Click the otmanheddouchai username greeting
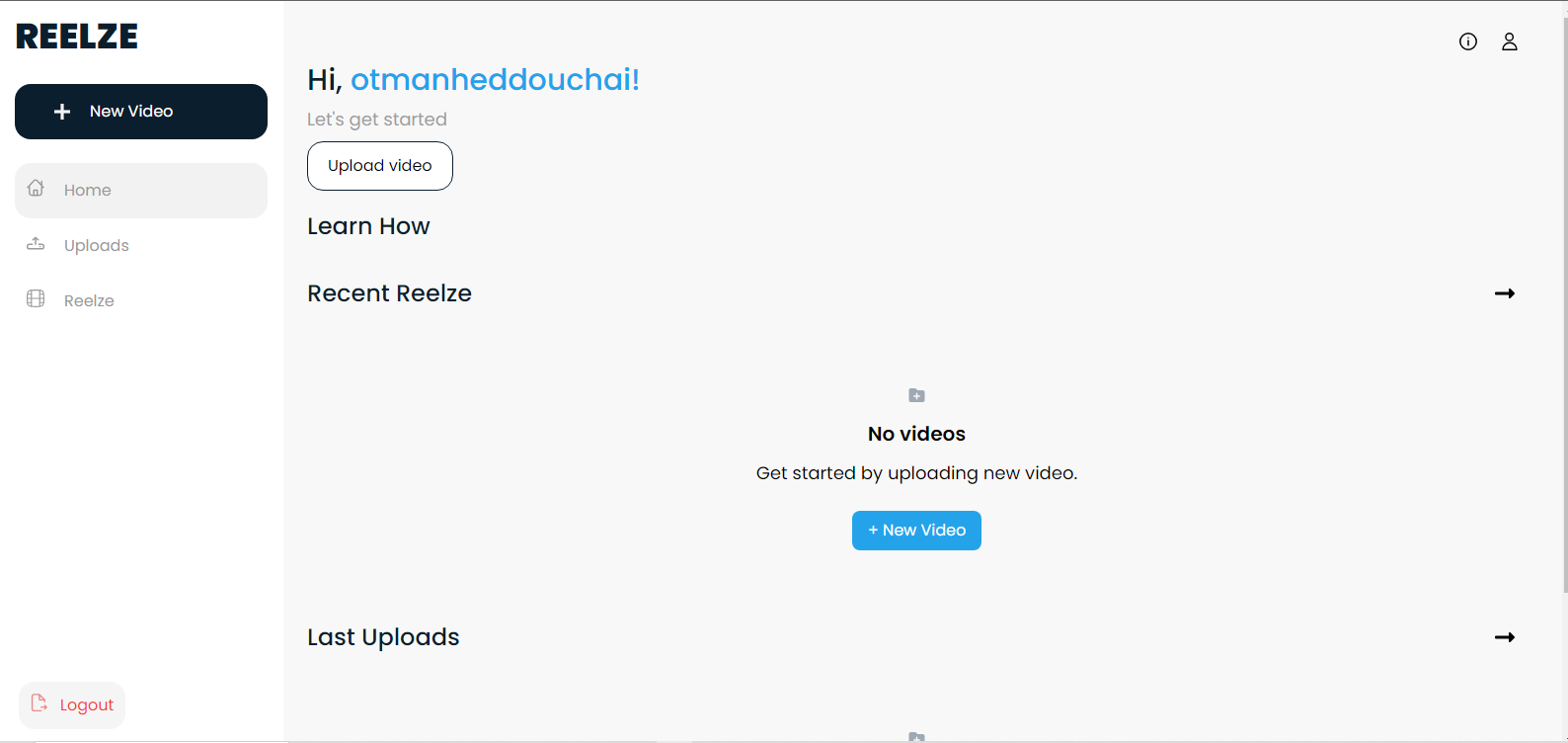 (495, 79)
